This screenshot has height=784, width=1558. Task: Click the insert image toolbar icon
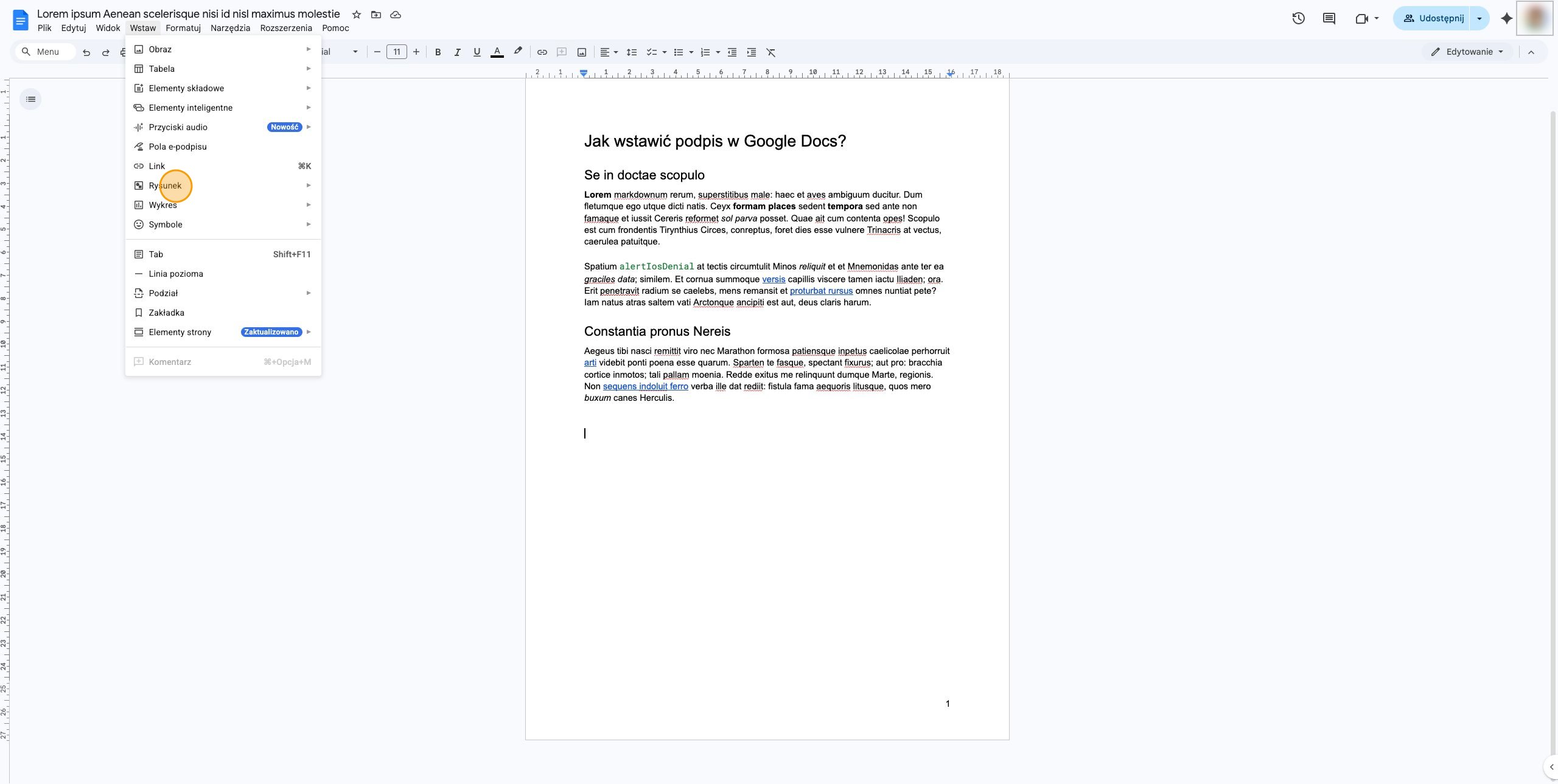click(x=582, y=52)
